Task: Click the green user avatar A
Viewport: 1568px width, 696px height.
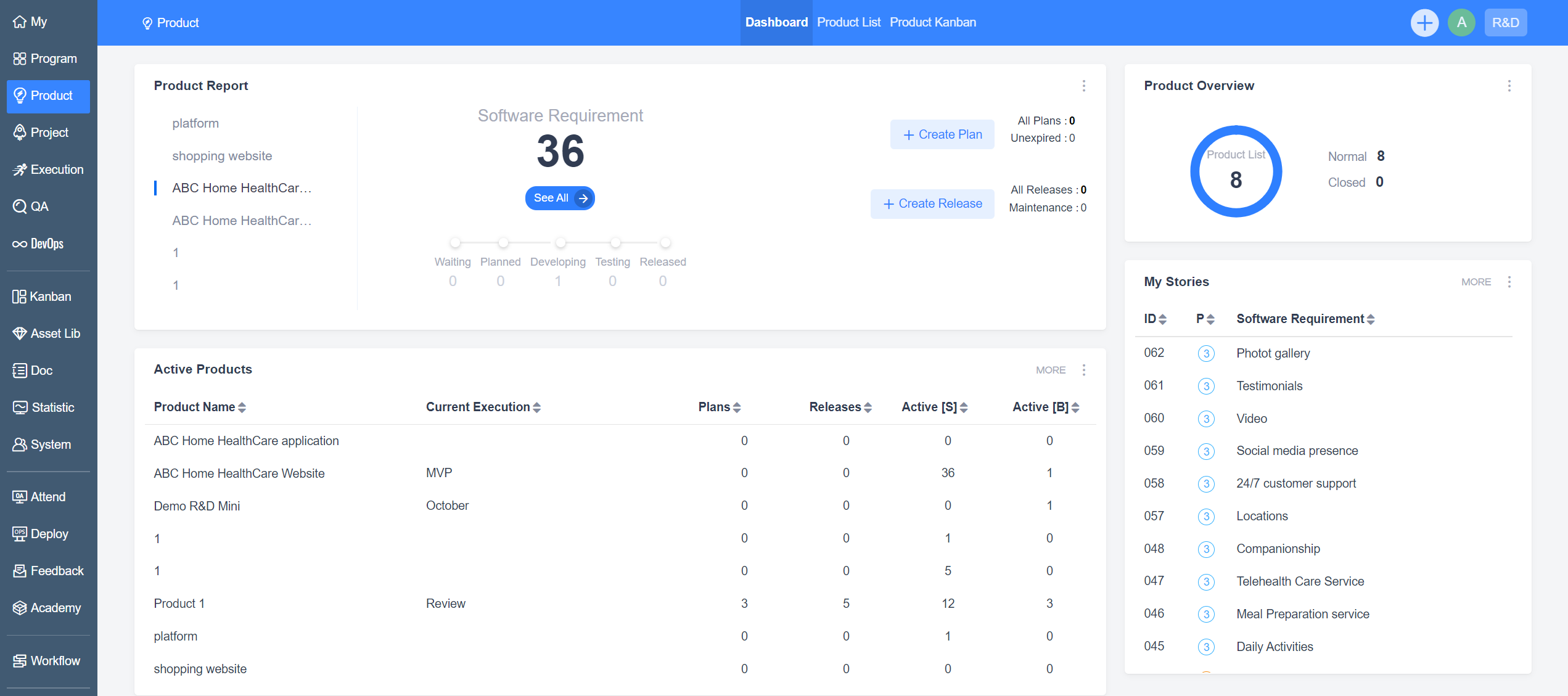Action: click(1461, 23)
